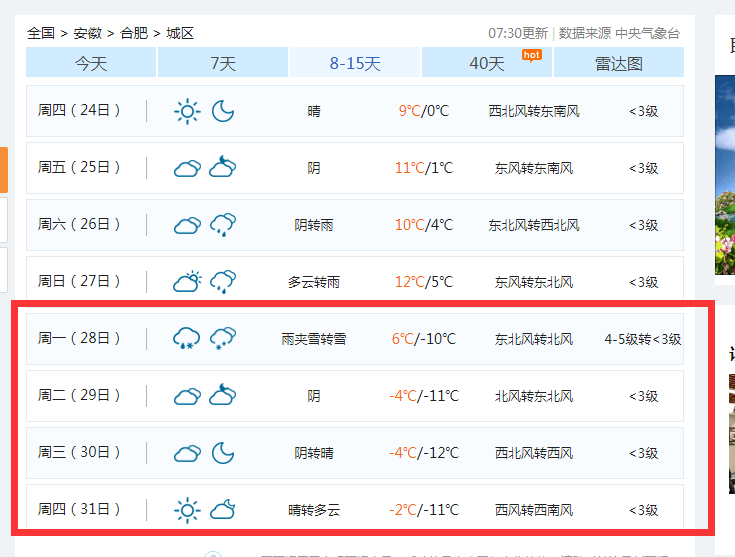Click overcast day icon for 周三 30日

(188, 453)
